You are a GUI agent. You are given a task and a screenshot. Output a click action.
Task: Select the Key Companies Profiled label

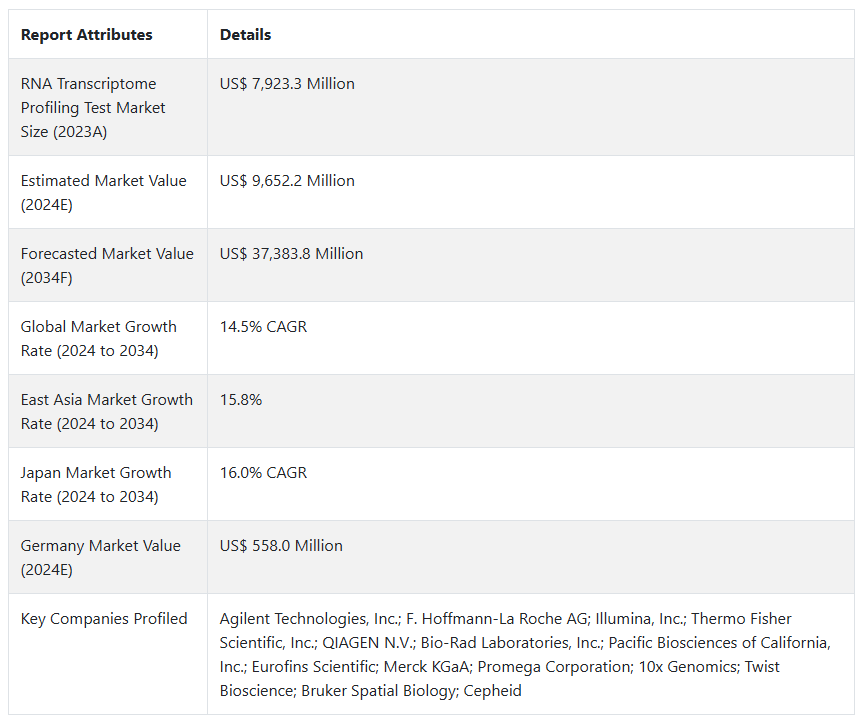point(104,619)
